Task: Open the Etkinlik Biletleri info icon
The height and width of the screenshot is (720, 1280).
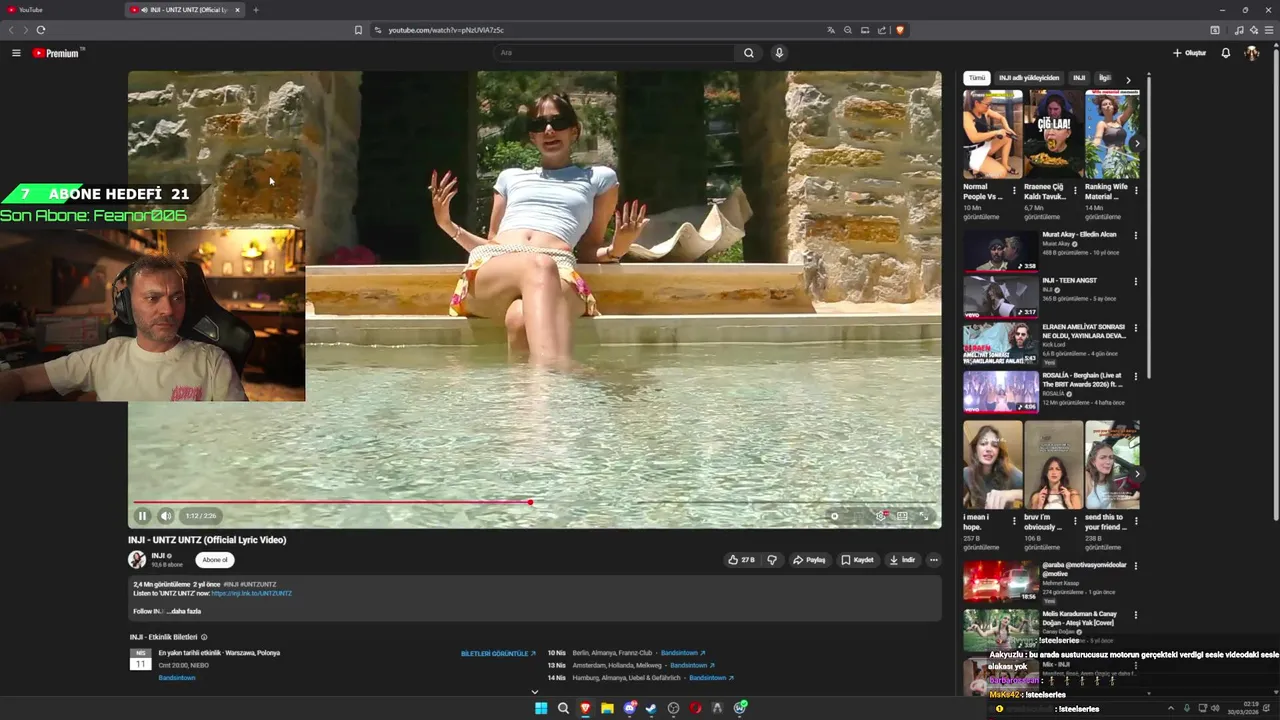Action: click(x=204, y=637)
